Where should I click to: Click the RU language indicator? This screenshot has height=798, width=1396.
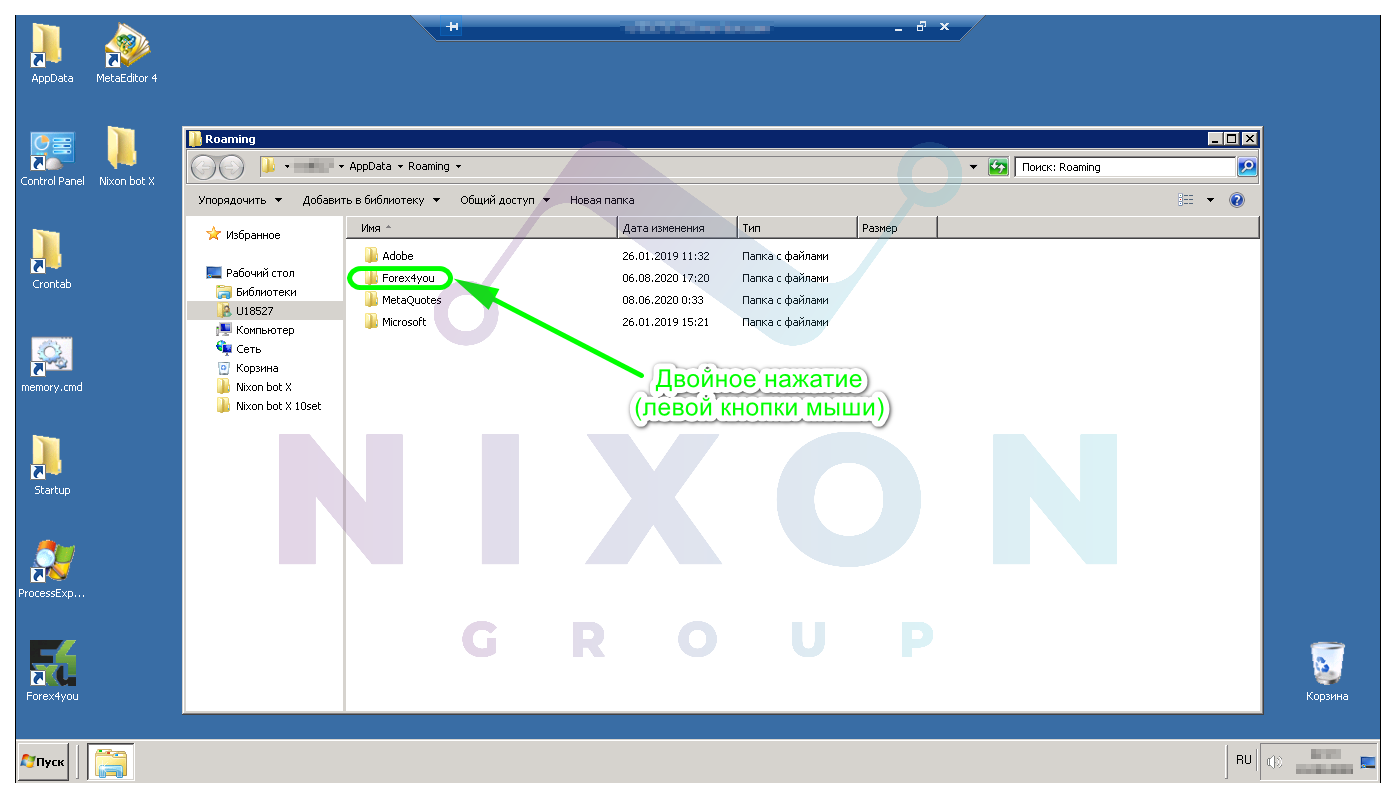(x=1243, y=760)
